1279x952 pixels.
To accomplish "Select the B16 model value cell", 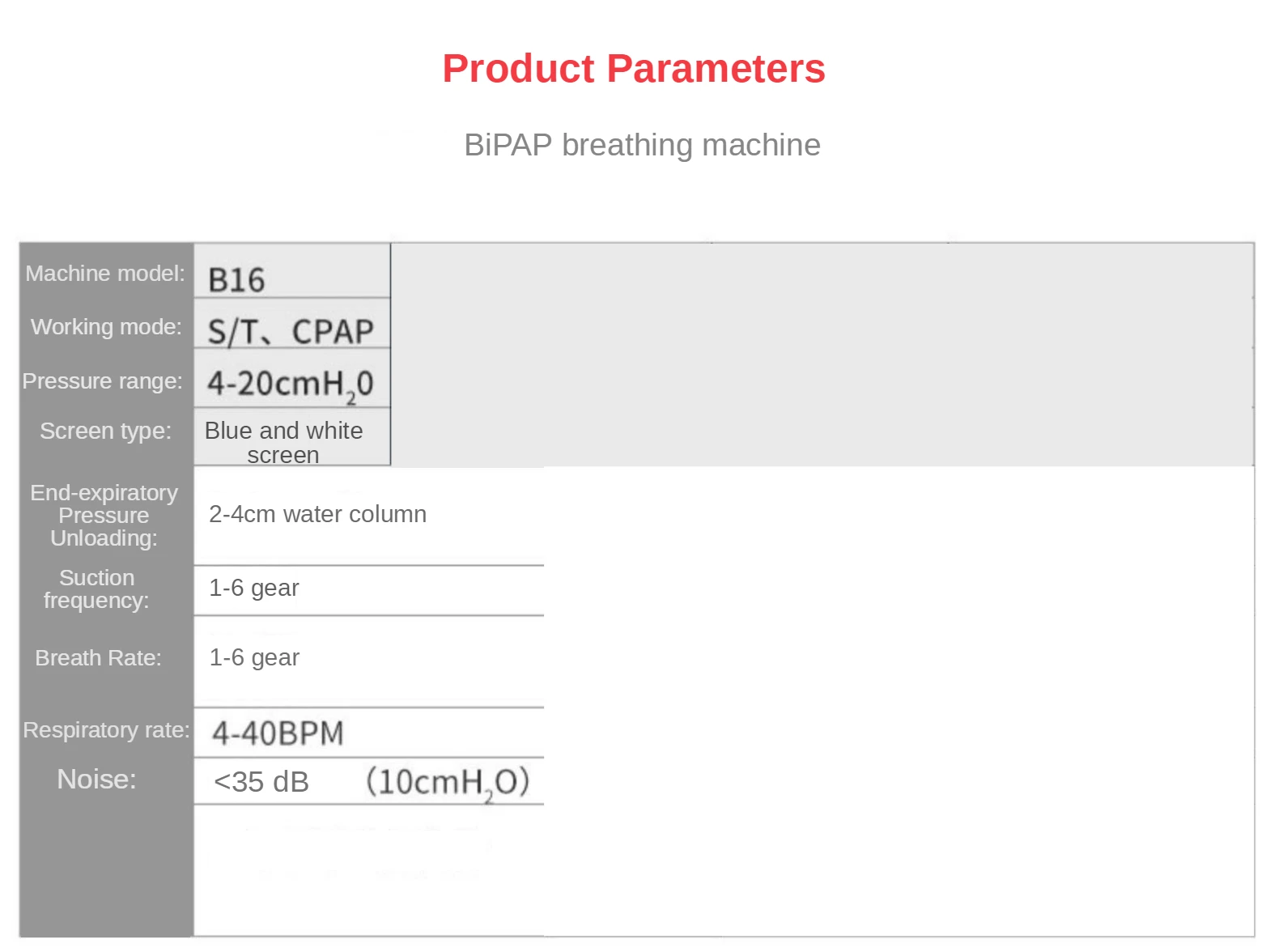I will (x=292, y=271).
